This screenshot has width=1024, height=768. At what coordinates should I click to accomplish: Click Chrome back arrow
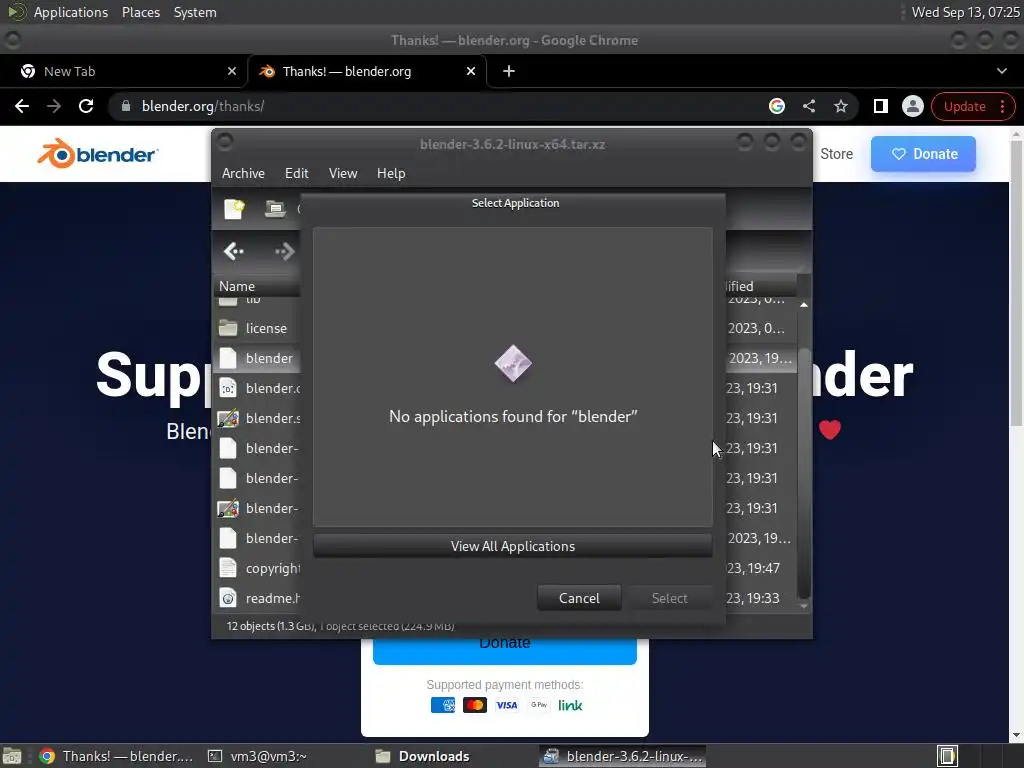pos(22,106)
